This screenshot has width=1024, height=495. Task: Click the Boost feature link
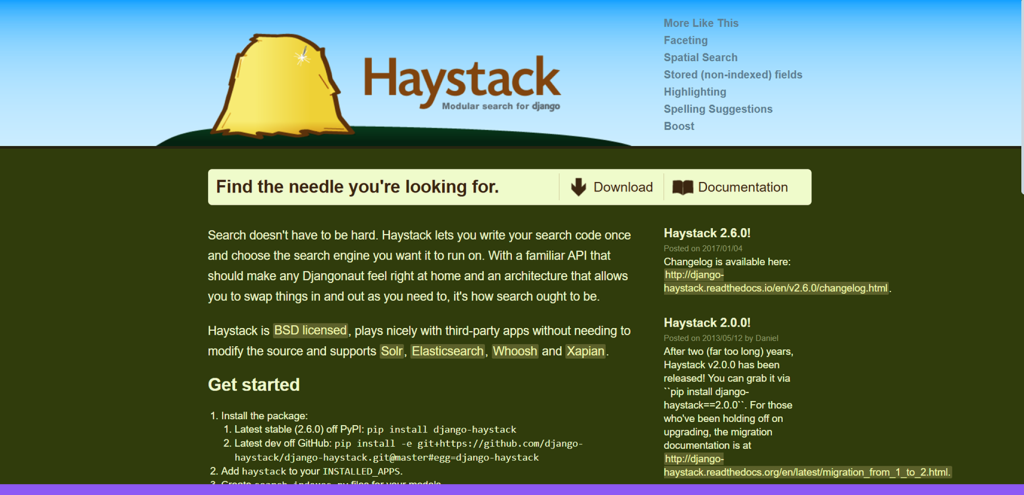(x=678, y=126)
